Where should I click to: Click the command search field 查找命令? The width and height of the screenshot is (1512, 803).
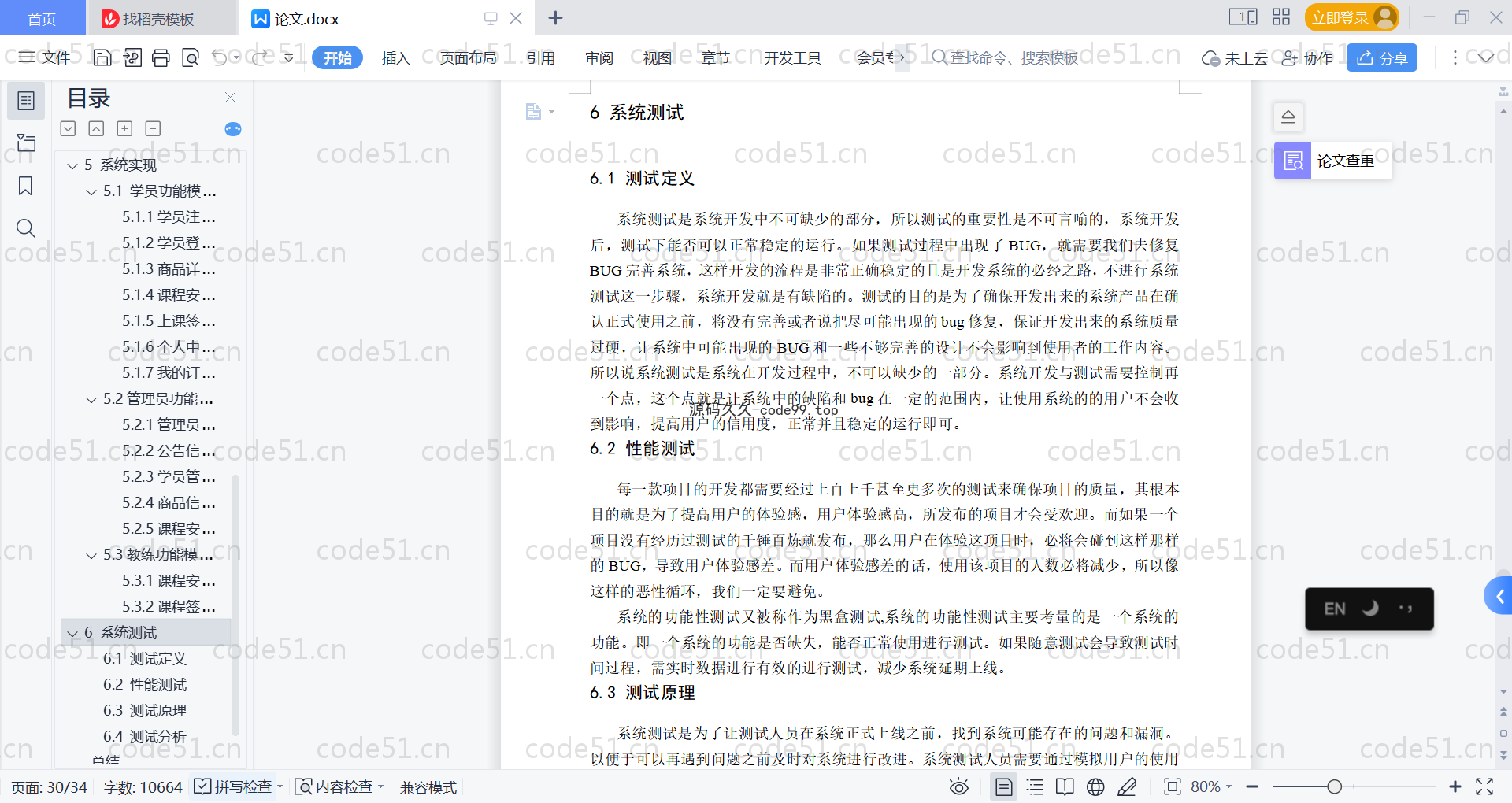[1006, 57]
